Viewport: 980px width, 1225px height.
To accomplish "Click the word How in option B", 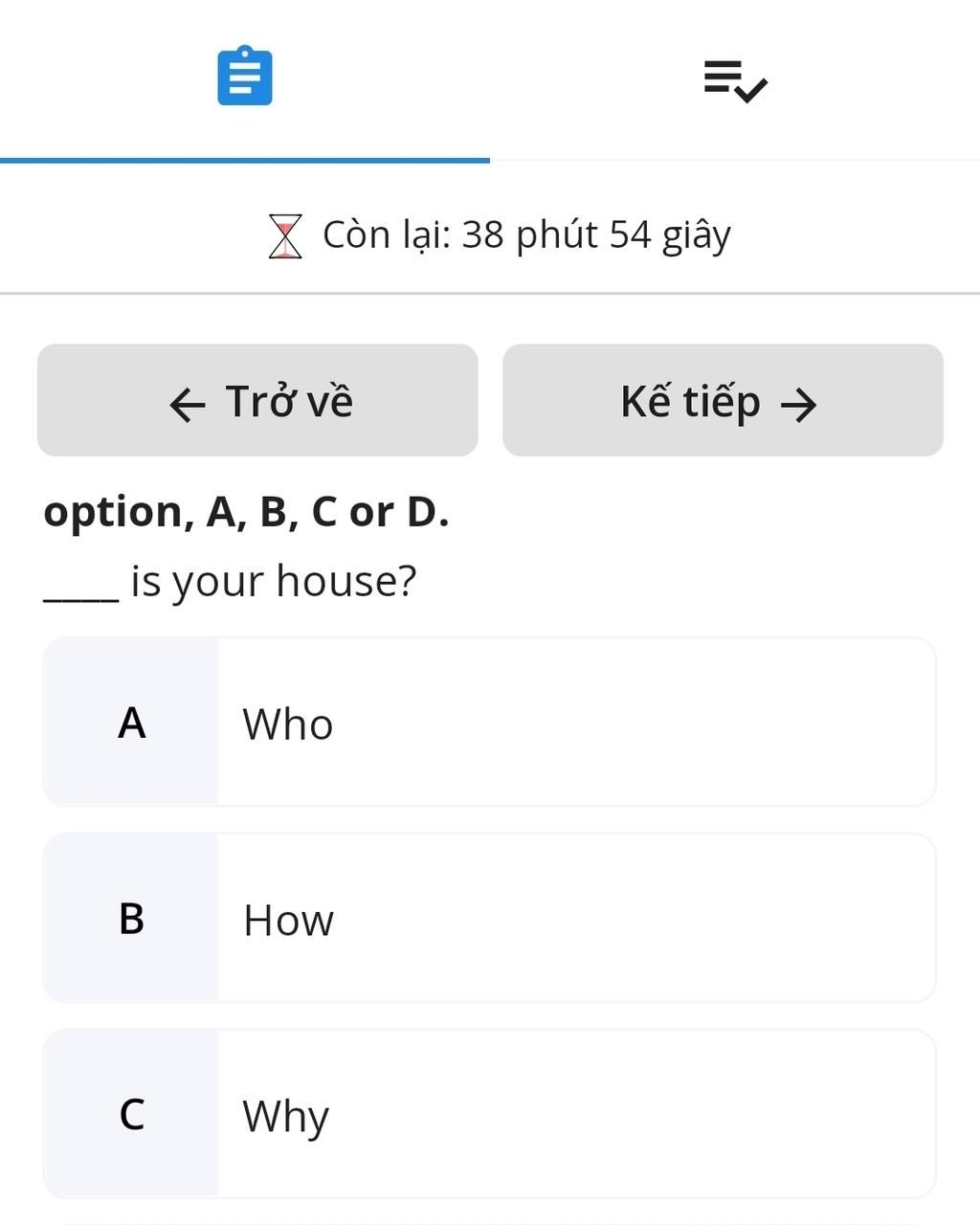I will [288, 921].
